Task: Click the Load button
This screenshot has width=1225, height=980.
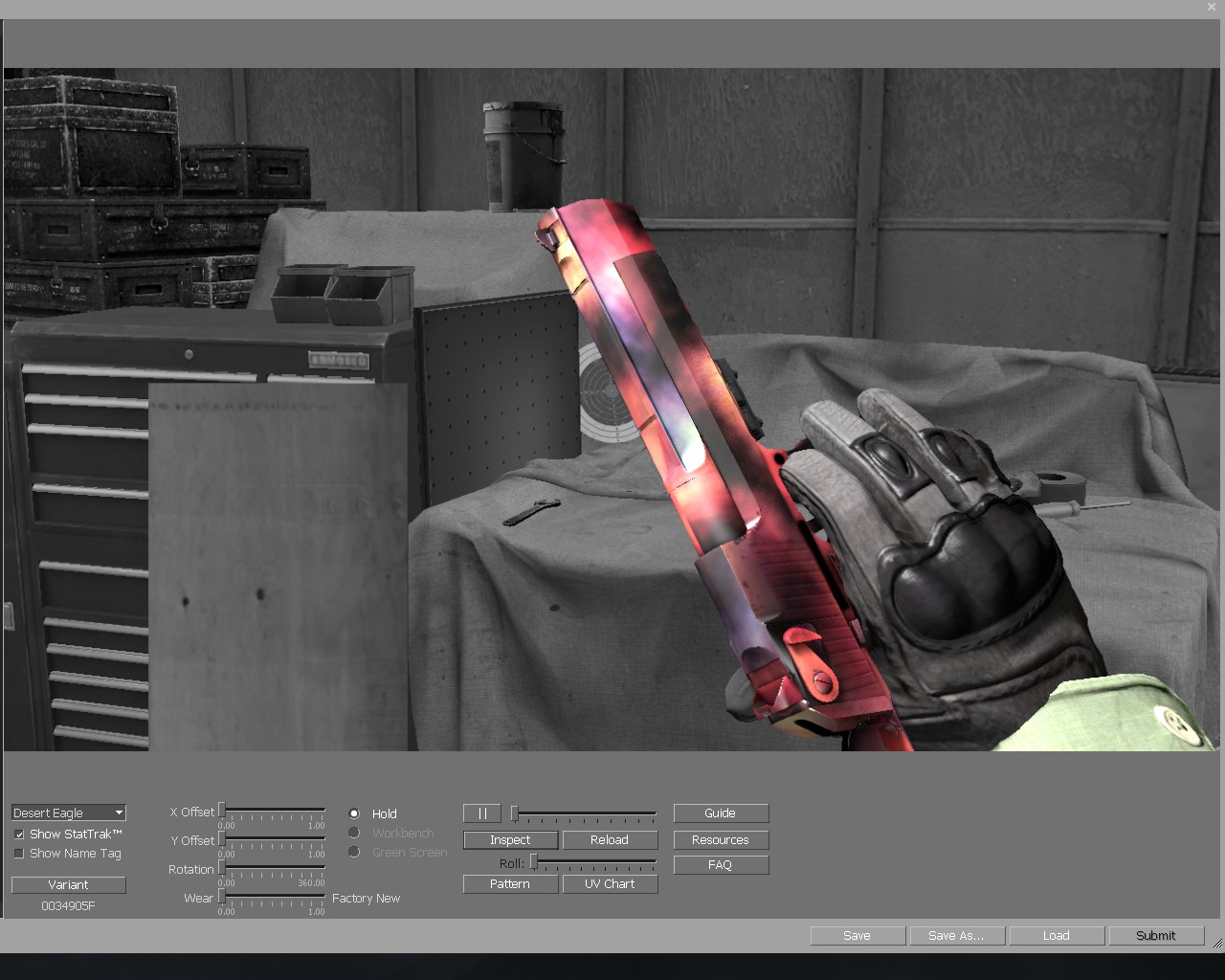Action: pos(1057,936)
